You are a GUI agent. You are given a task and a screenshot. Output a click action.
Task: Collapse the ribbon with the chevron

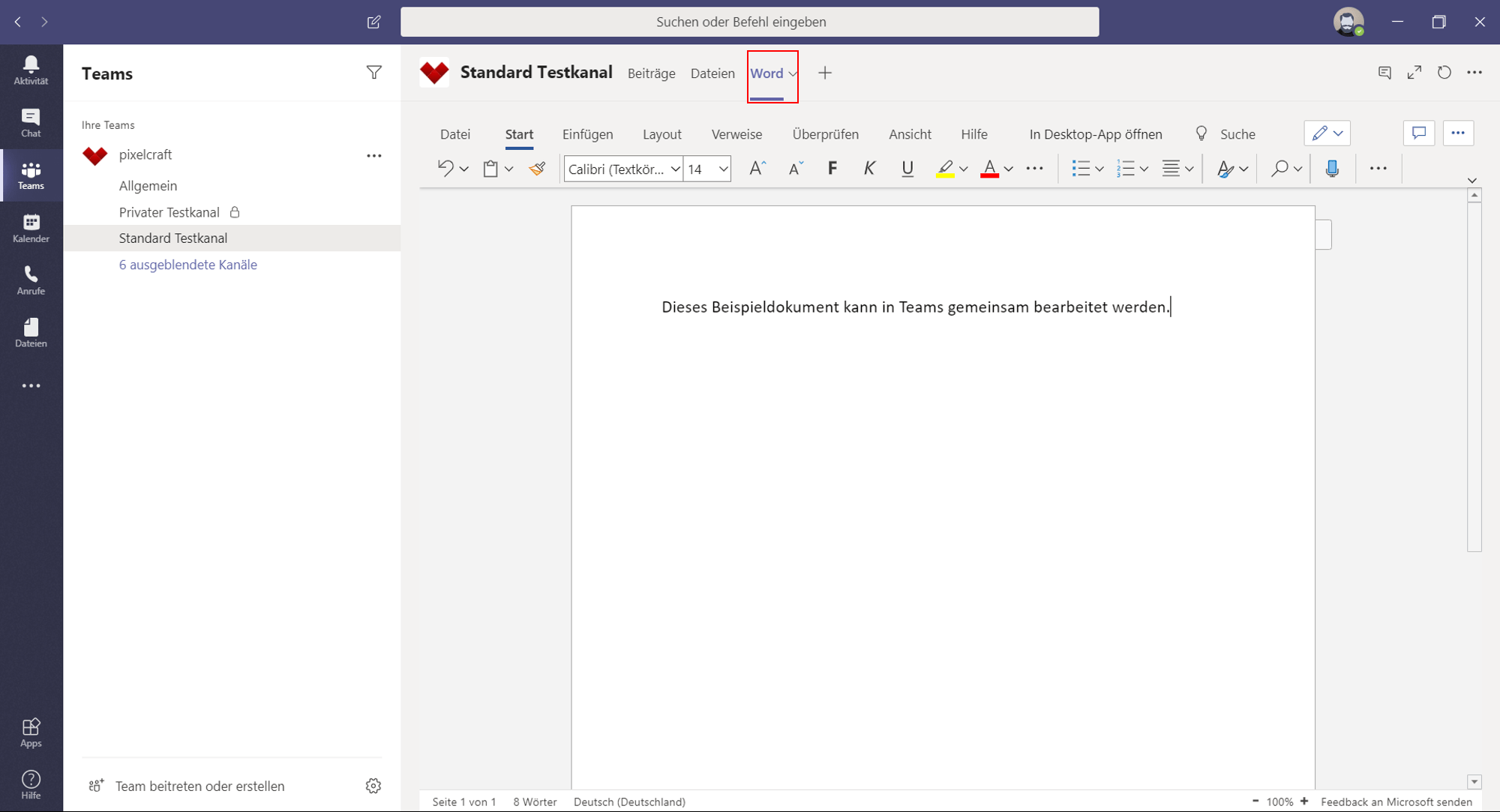coord(1472,181)
